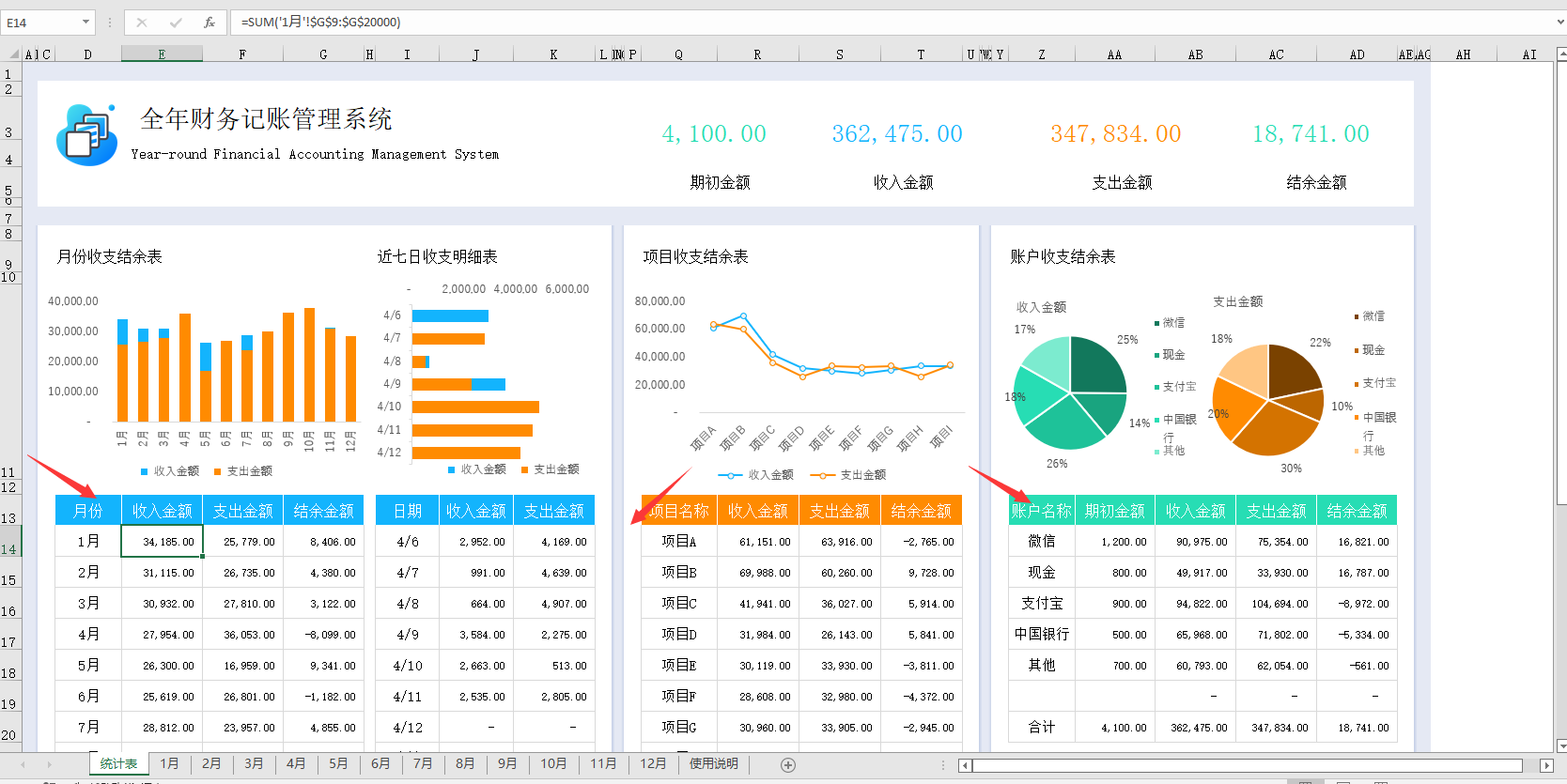This screenshot has width=1567, height=784.
Task: Click the 合计 totals row label
Action: click(1042, 728)
